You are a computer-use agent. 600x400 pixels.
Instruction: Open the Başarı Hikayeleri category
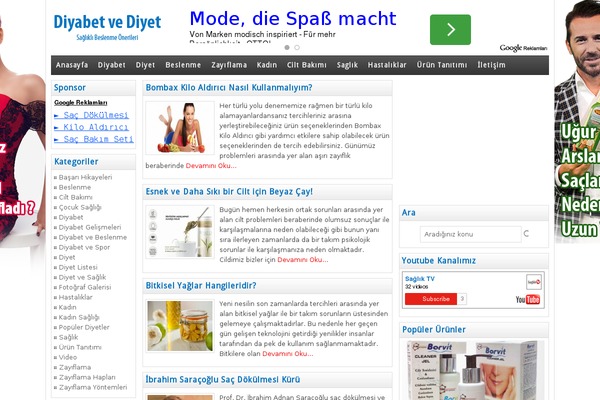click(85, 178)
